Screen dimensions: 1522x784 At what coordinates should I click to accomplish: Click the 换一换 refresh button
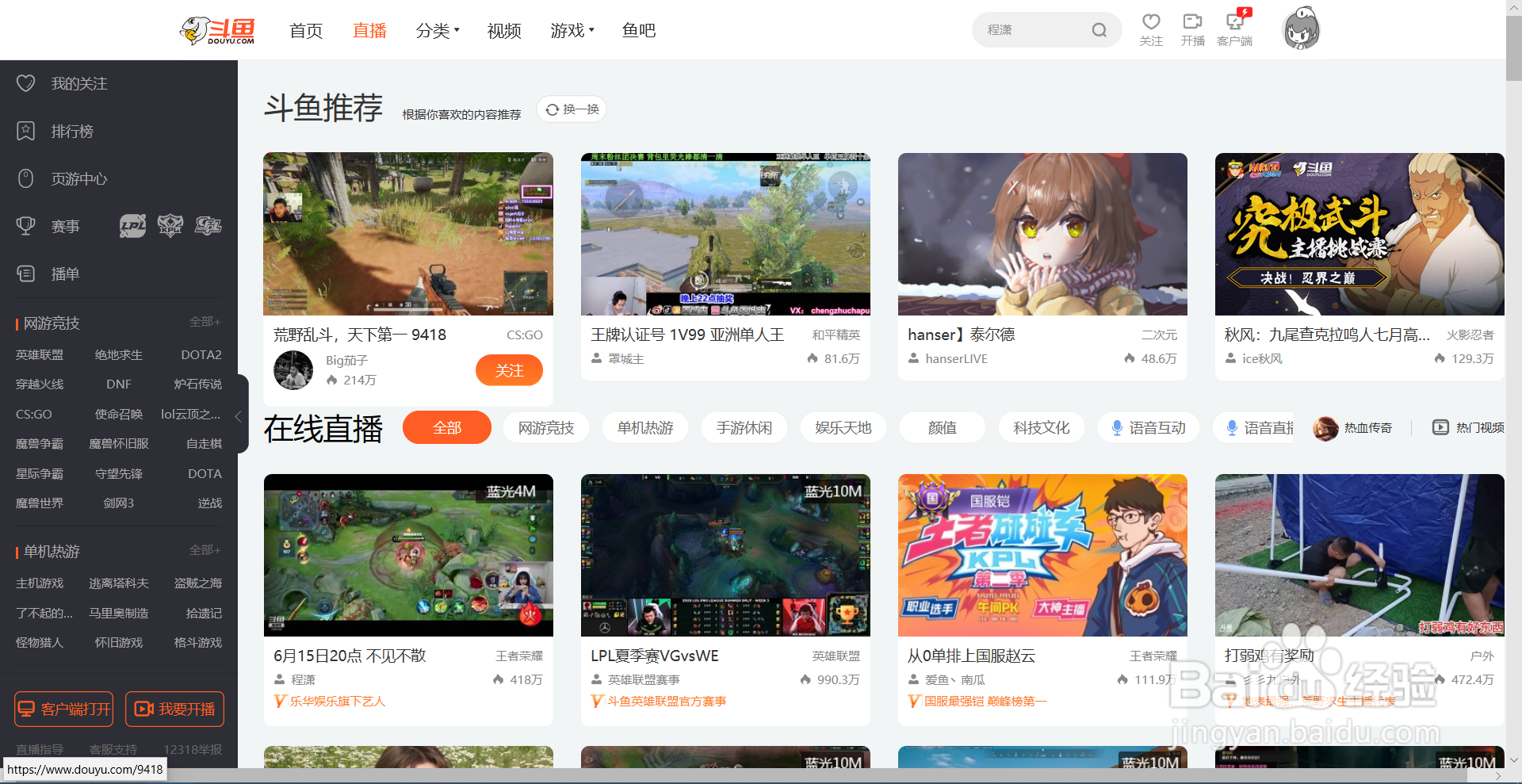(x=571, y=109)
